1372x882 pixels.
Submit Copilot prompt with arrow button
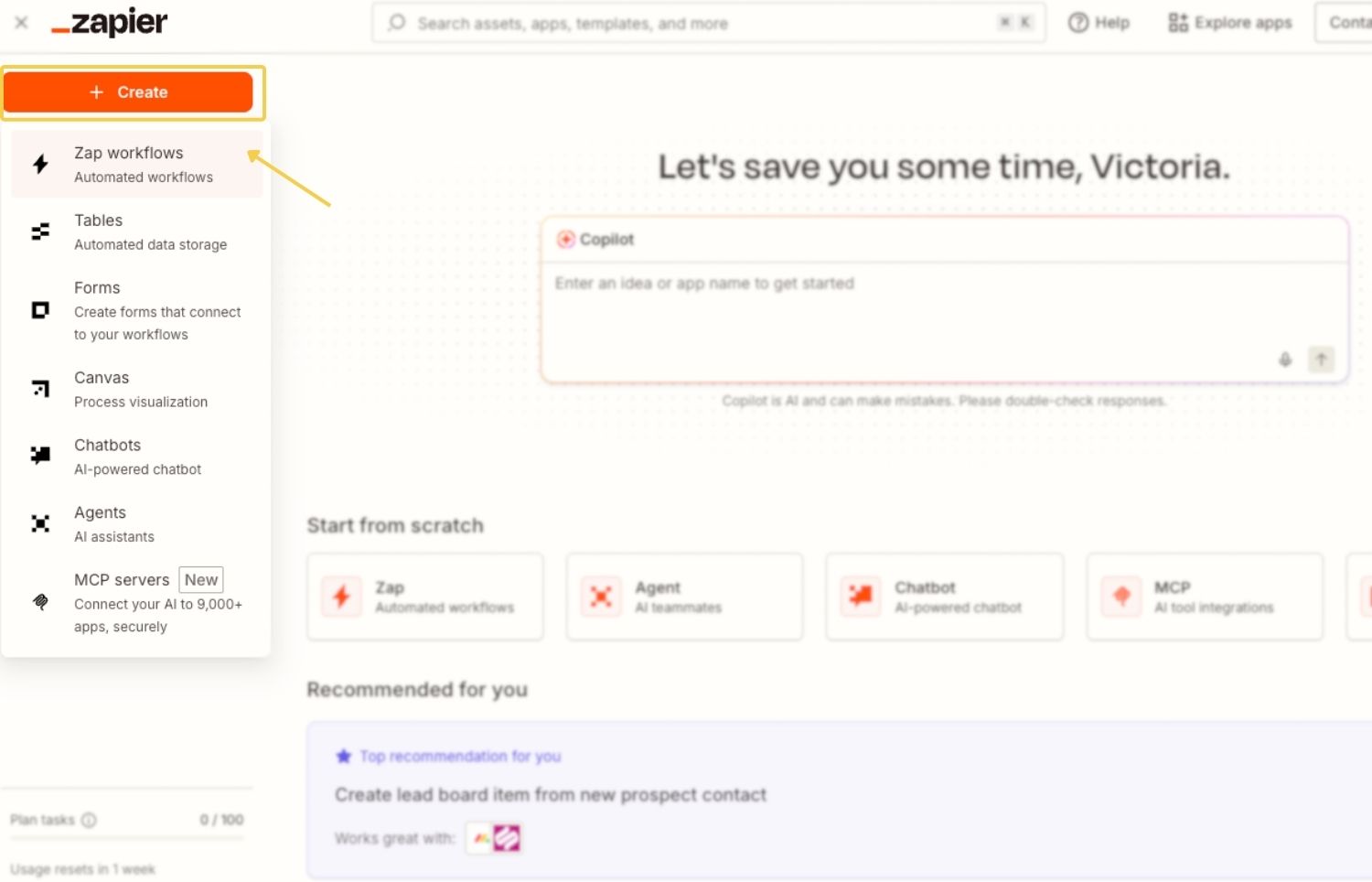(x=1321, y=360)
